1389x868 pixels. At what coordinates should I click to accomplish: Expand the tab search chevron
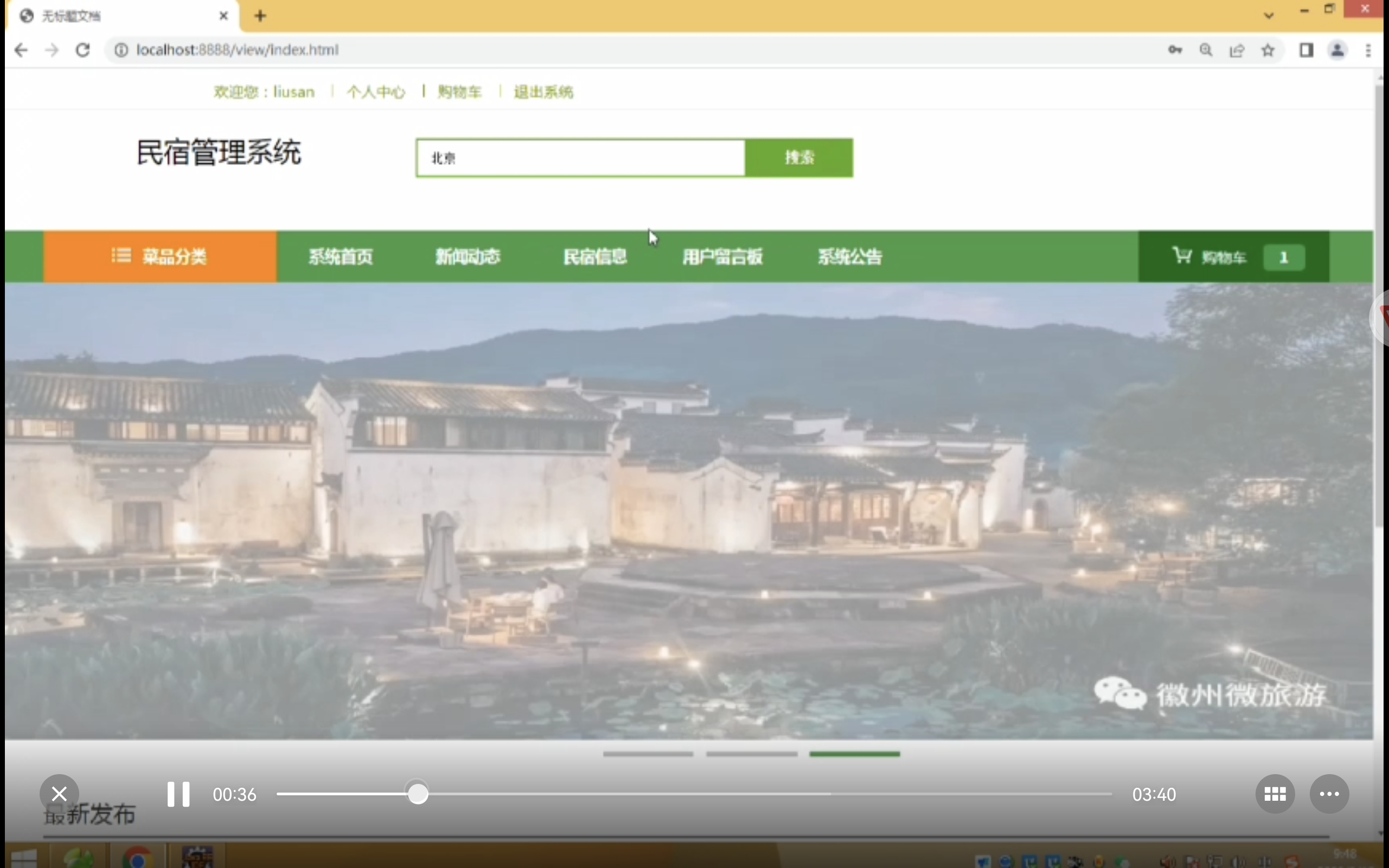1269,16
